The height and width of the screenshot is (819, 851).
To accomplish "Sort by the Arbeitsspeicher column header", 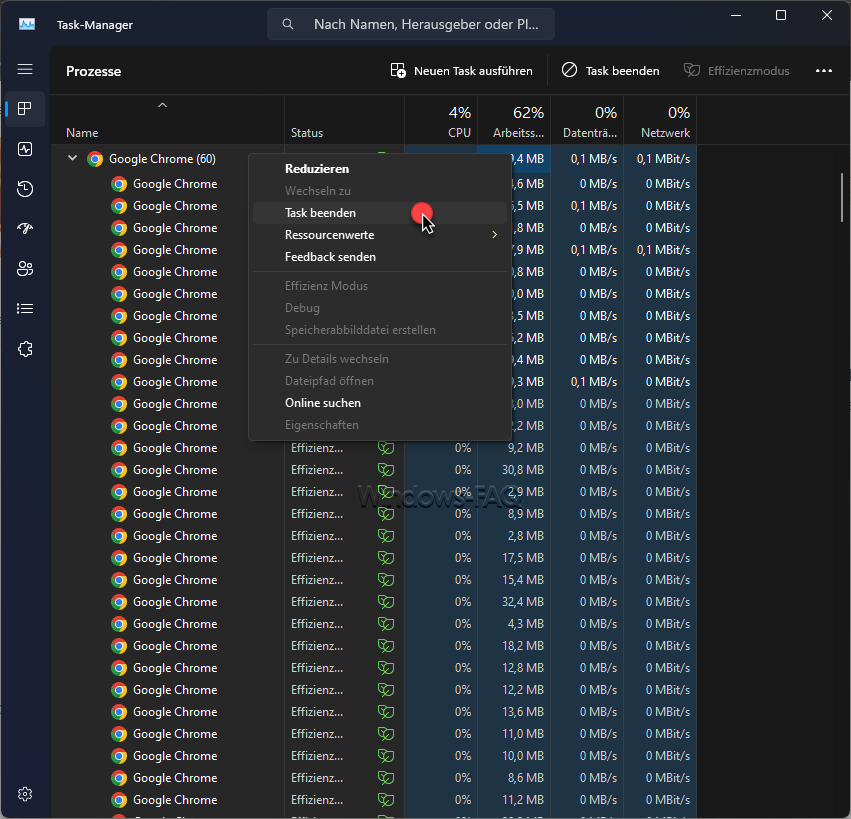I will pyautogui.click(x=514, y=120).
